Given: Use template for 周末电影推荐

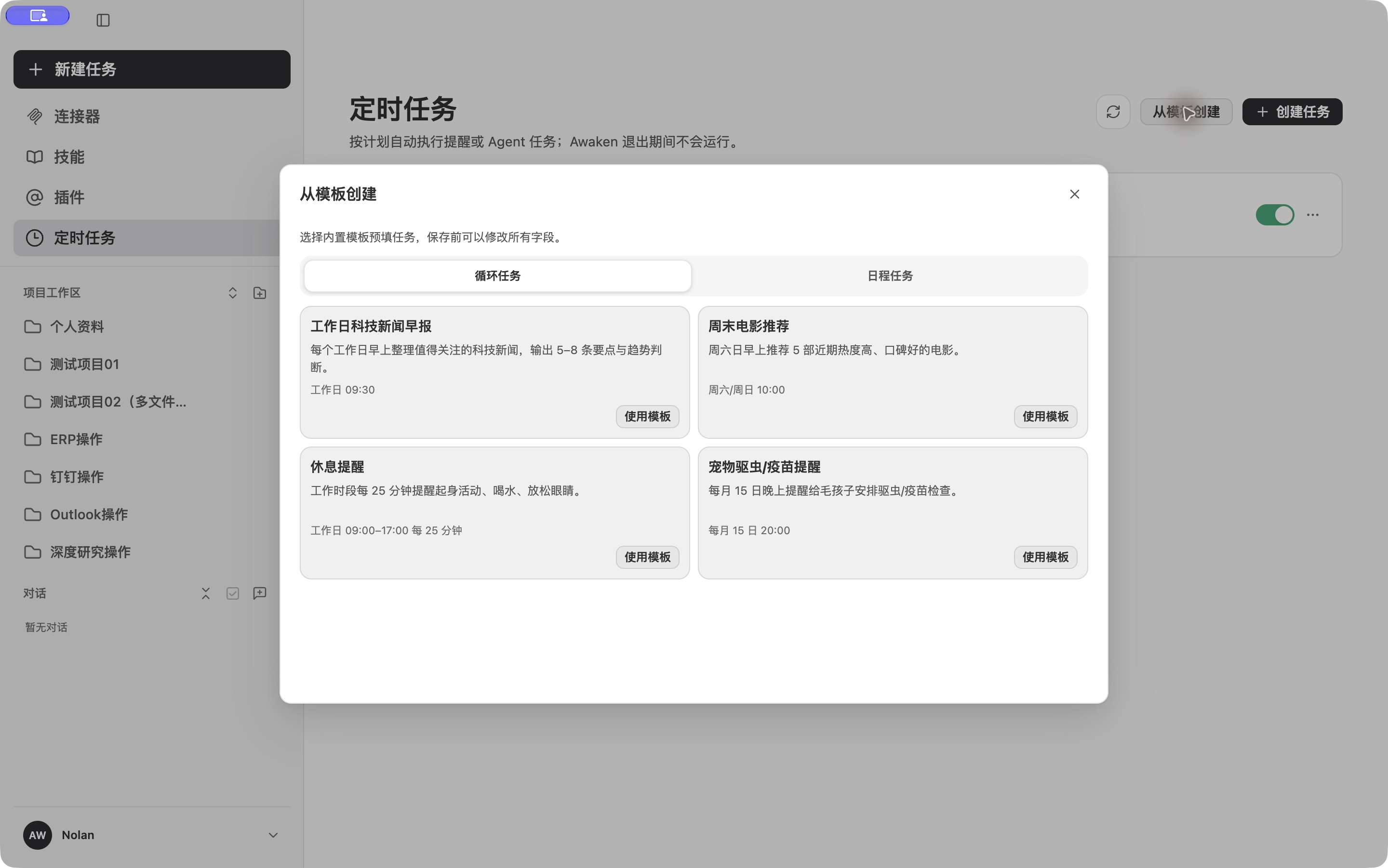Looking at the screenshot, I should [1045, 416].
